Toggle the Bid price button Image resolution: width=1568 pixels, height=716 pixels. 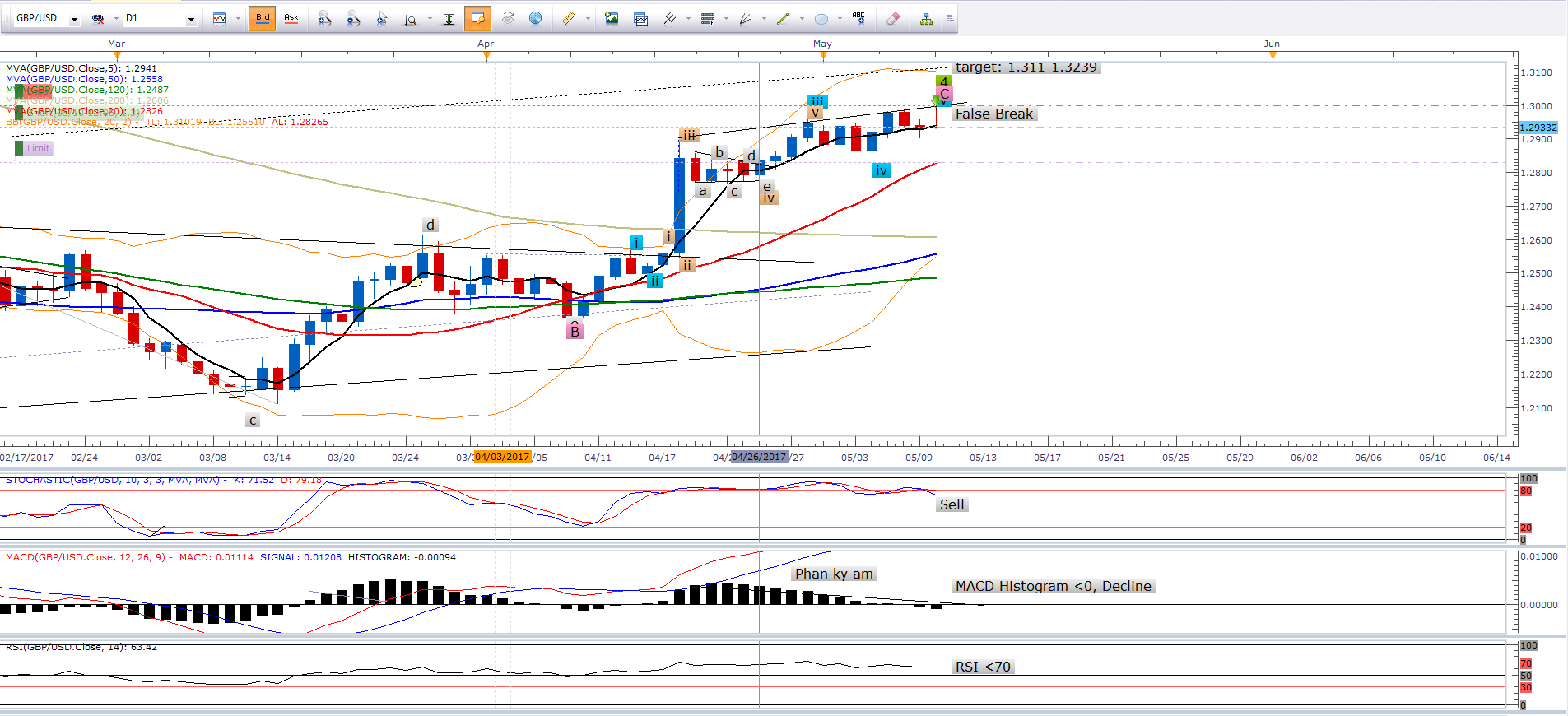click(263, 18)
